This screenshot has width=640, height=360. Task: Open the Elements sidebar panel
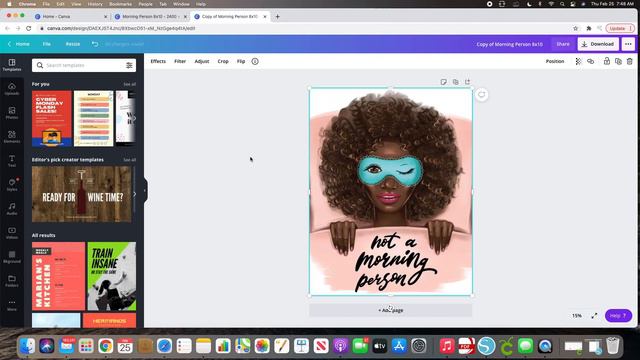tap(12, 137)
